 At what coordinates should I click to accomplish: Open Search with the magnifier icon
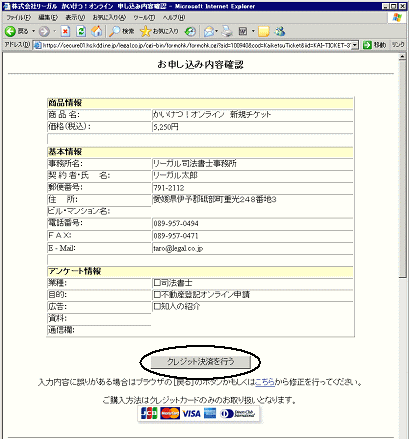click(115, 31)
